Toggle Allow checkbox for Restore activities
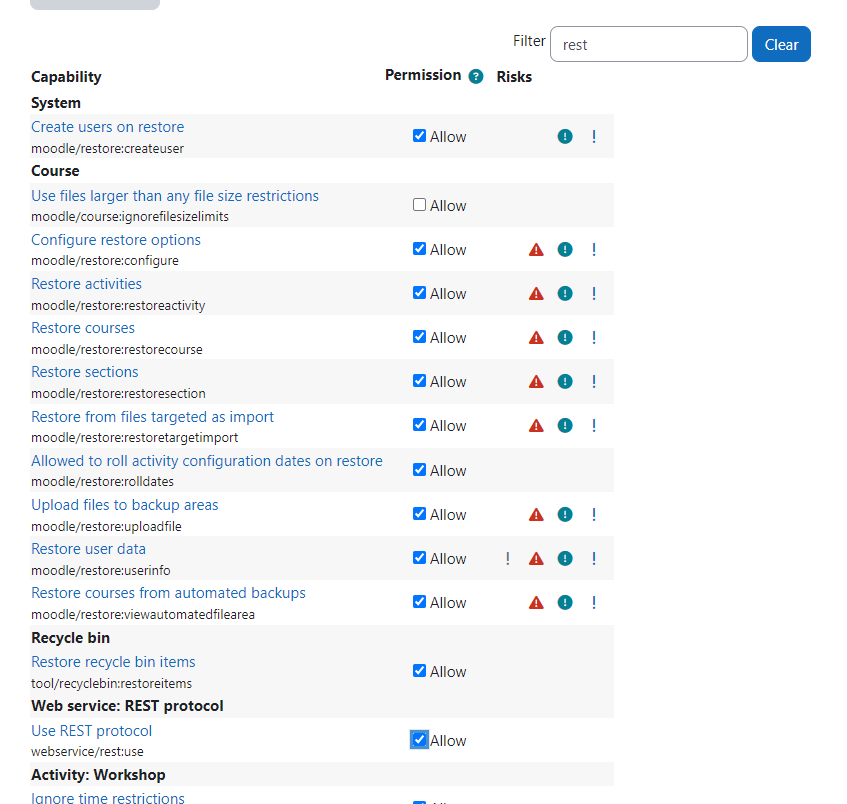 (419, 293)
